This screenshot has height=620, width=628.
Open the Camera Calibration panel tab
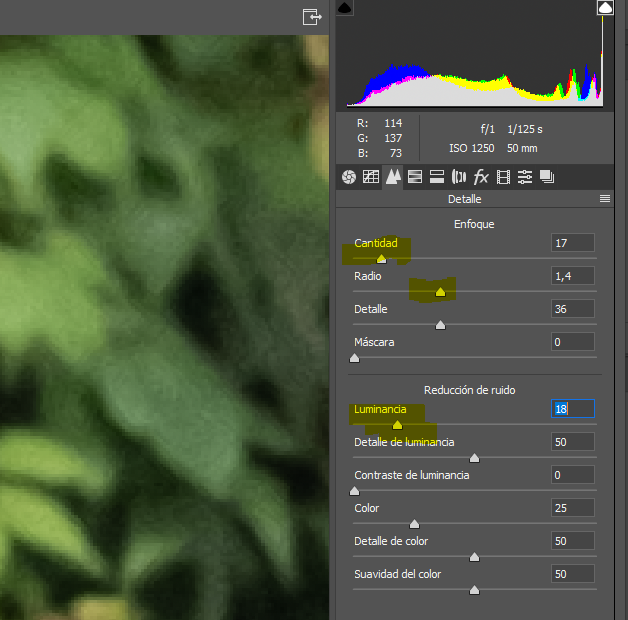pos(503,177)
